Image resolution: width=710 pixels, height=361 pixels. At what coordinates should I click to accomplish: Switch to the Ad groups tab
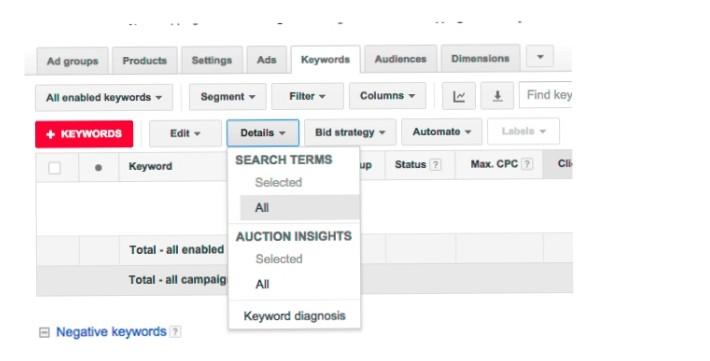point(72,61)
